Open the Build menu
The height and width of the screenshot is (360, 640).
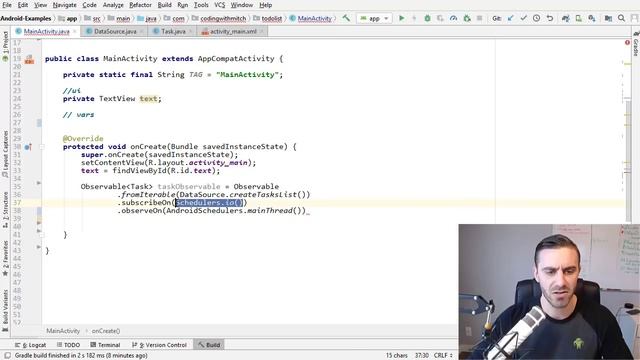164,5
